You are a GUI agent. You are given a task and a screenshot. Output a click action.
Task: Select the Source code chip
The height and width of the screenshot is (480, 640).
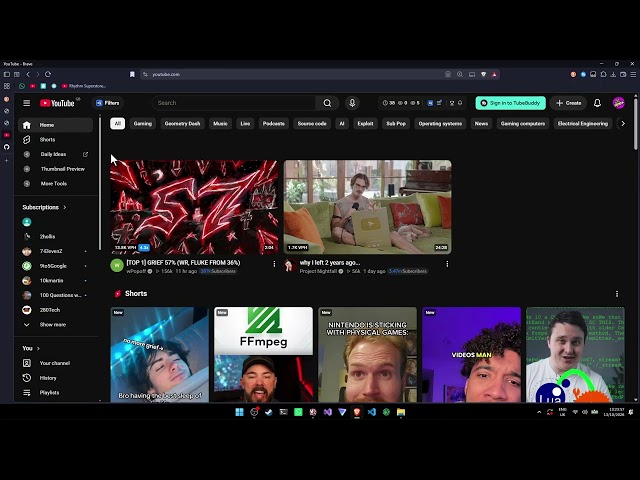[312, 124]
